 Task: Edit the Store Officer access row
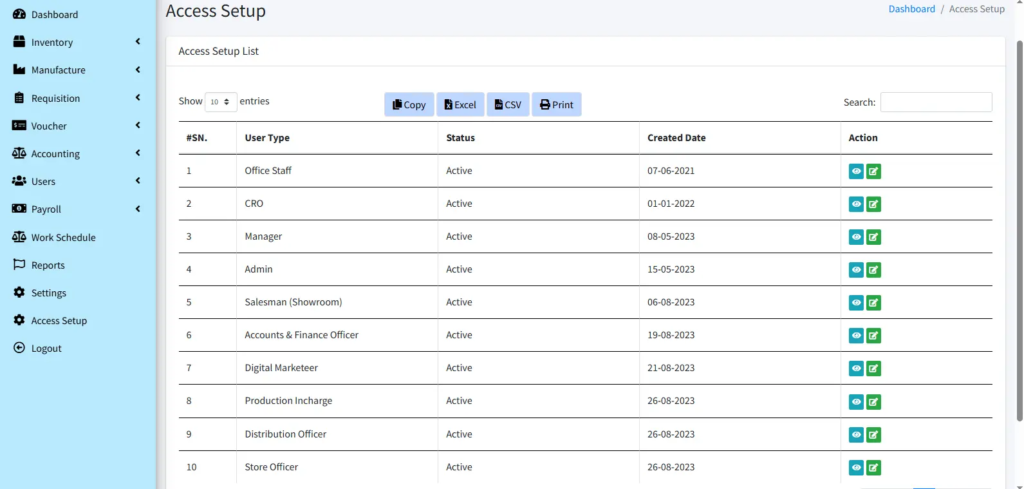tap(873, 467)
